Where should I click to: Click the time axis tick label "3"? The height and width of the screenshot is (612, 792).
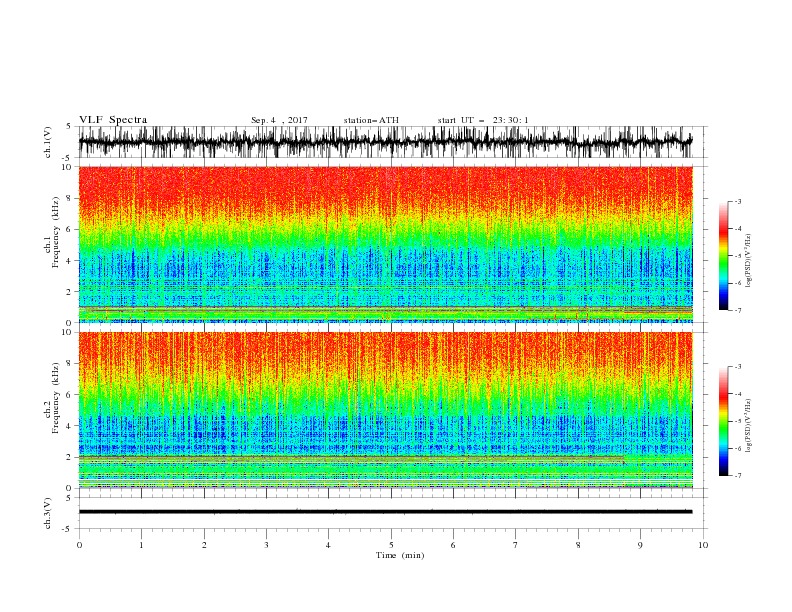[266, 545]
